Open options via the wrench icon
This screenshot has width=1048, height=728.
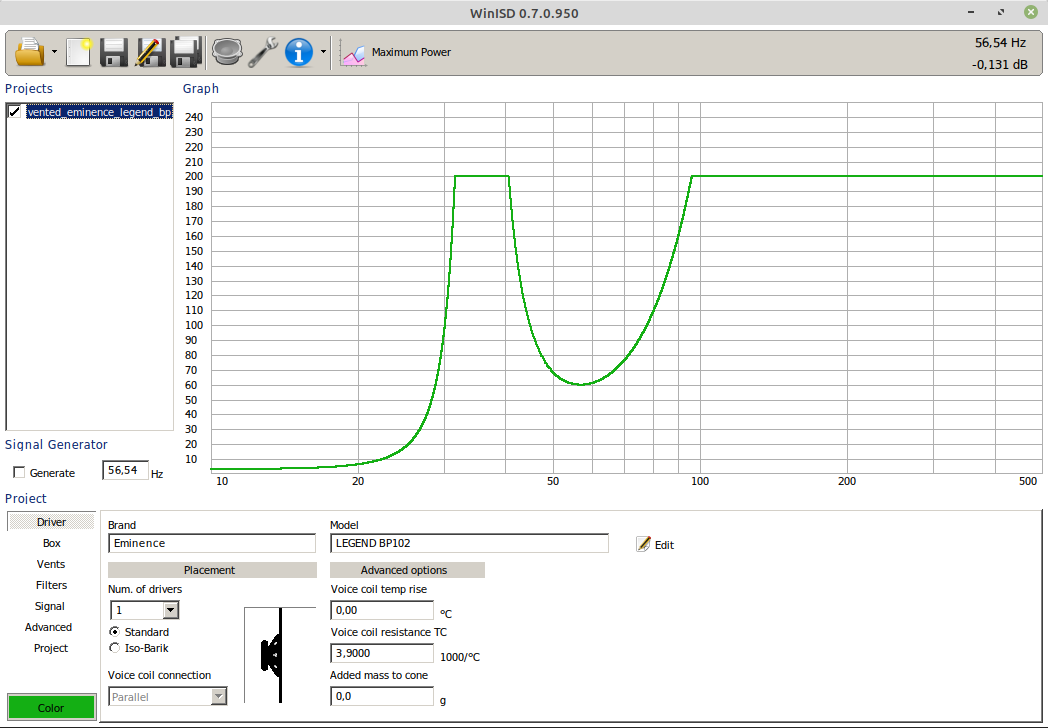(x=263, y=52)
